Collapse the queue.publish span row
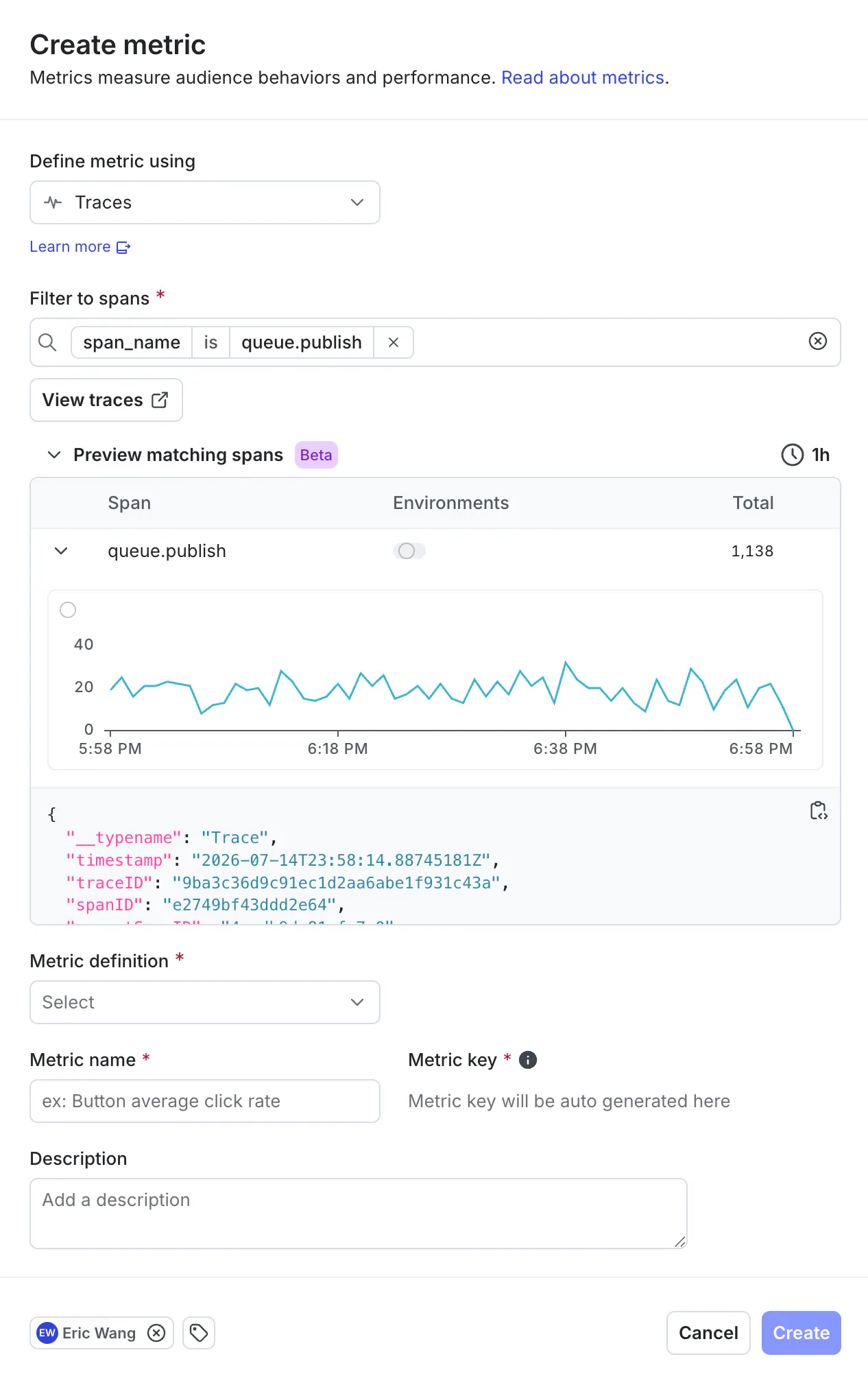Screen dimensions: 868x1383 pyautogui.click(x=61, y=551)
